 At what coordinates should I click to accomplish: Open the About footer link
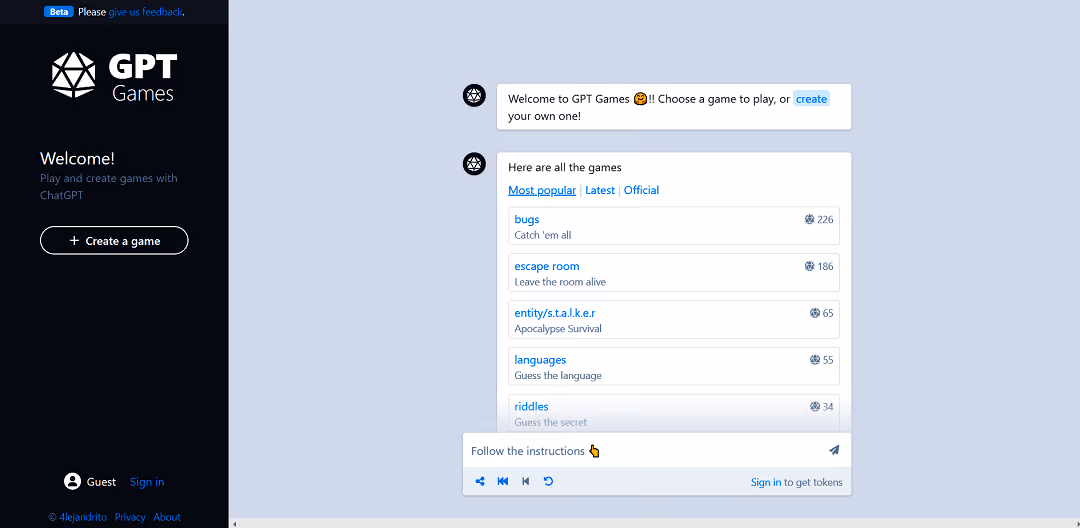click(x=167, y=517)
